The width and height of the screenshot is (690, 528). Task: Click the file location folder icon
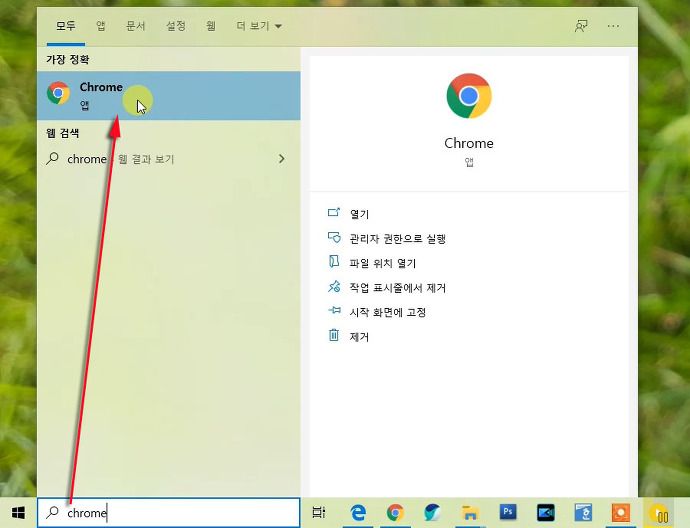(334, 261)
